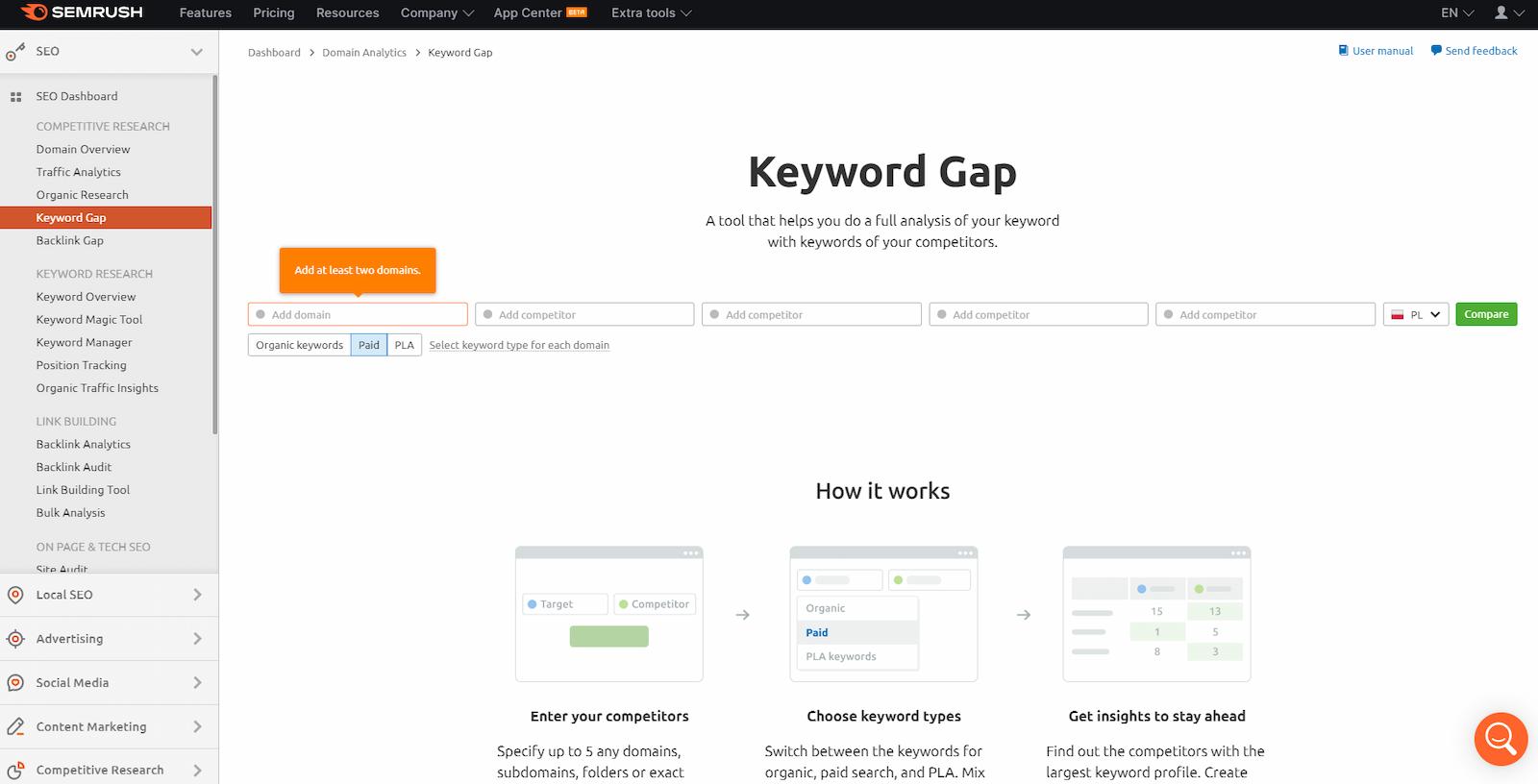Viewport: 1538px width, 784px height.
Task: Open the Features menu
Action: [x=206, y=12]
